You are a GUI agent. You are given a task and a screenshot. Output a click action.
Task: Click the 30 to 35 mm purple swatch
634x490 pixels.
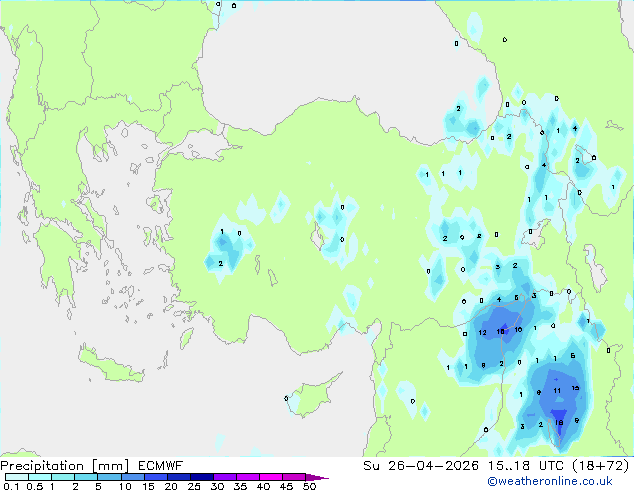pyautogui.click(x=224, y=477)
